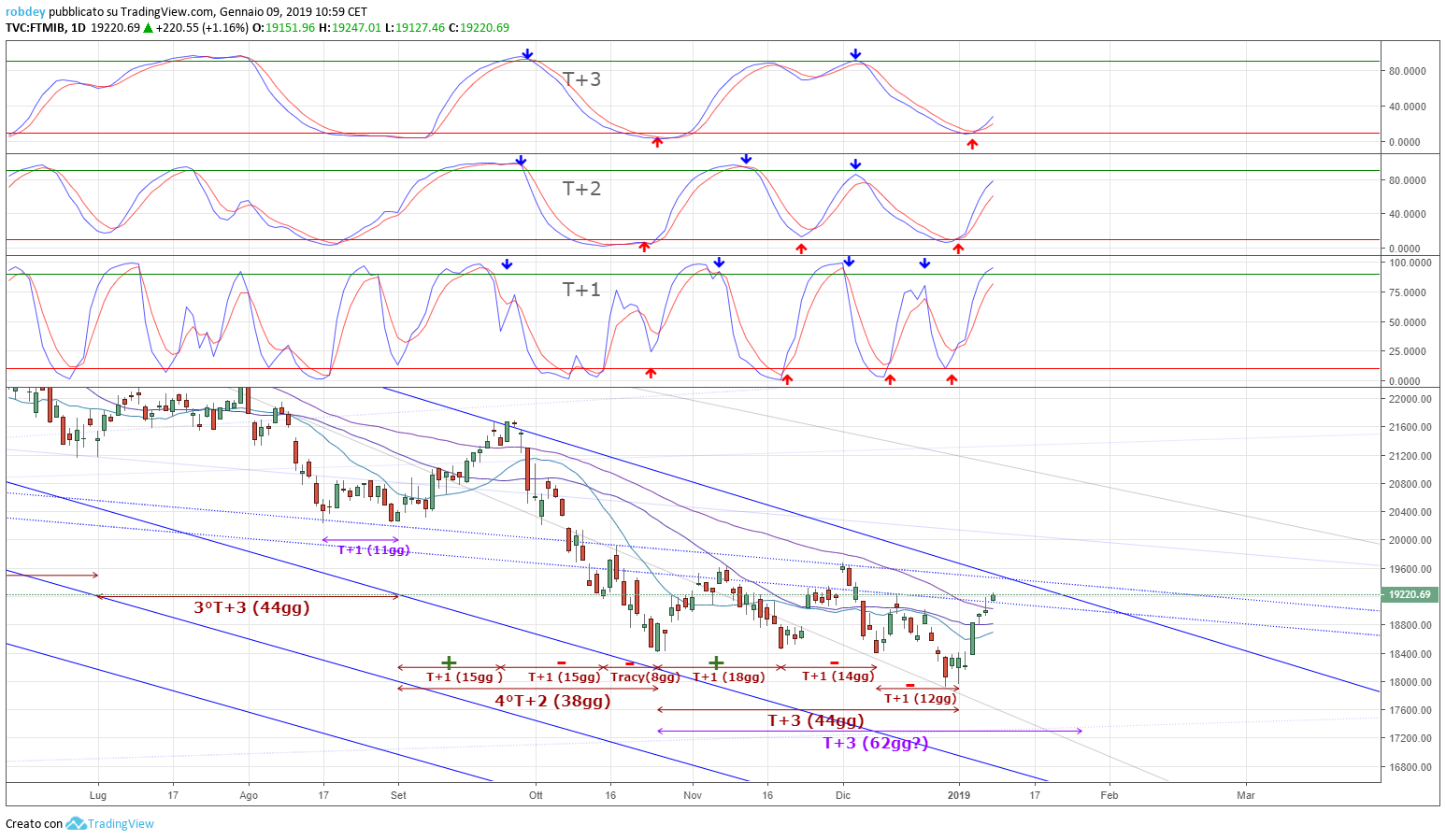Select the high value H:19247.01

click(351, 27)
